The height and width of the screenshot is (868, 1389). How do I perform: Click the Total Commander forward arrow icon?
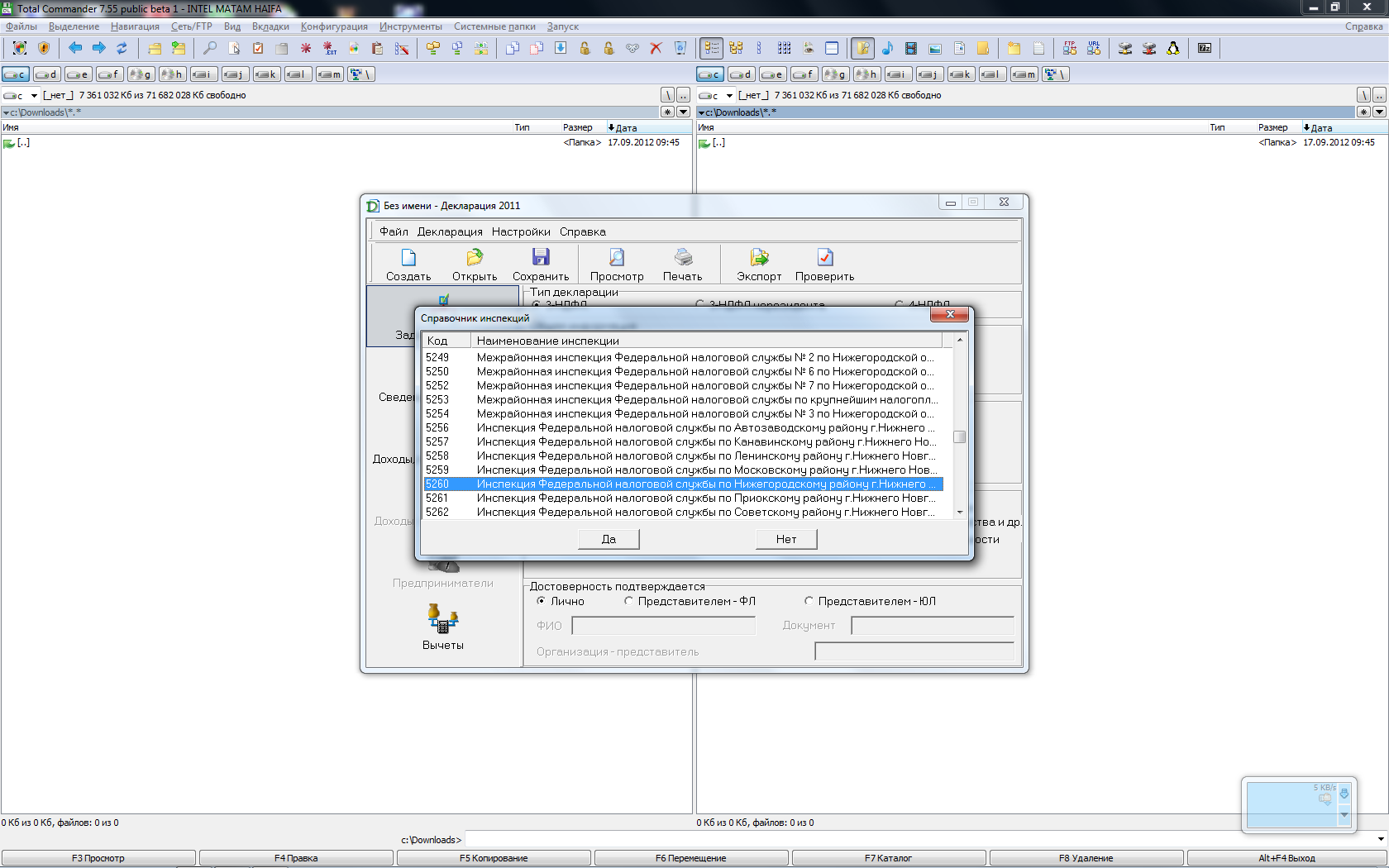[98, 48]
